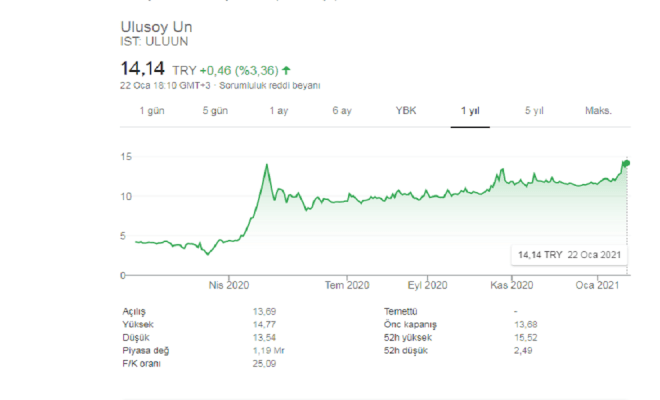
Task: Select the 5 gün time range
Action: point(216,110)
